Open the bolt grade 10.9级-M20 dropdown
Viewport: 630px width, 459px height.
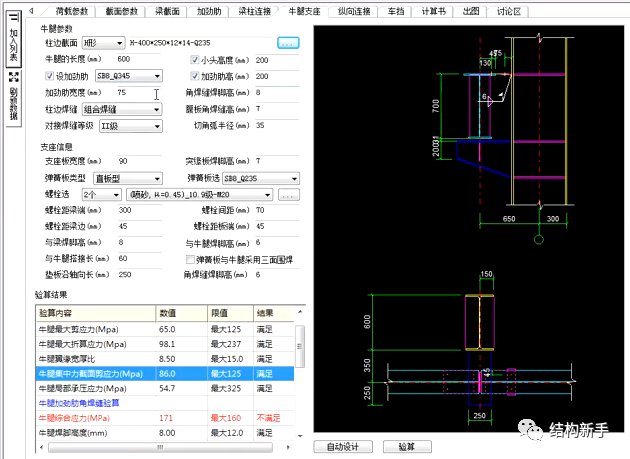(x=200, y=195)
